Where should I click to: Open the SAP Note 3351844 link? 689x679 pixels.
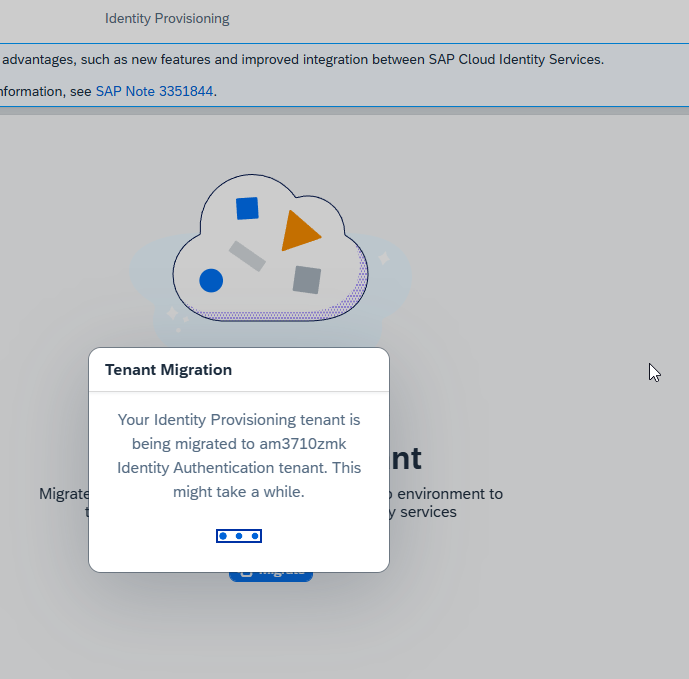[x=154, y=91]
